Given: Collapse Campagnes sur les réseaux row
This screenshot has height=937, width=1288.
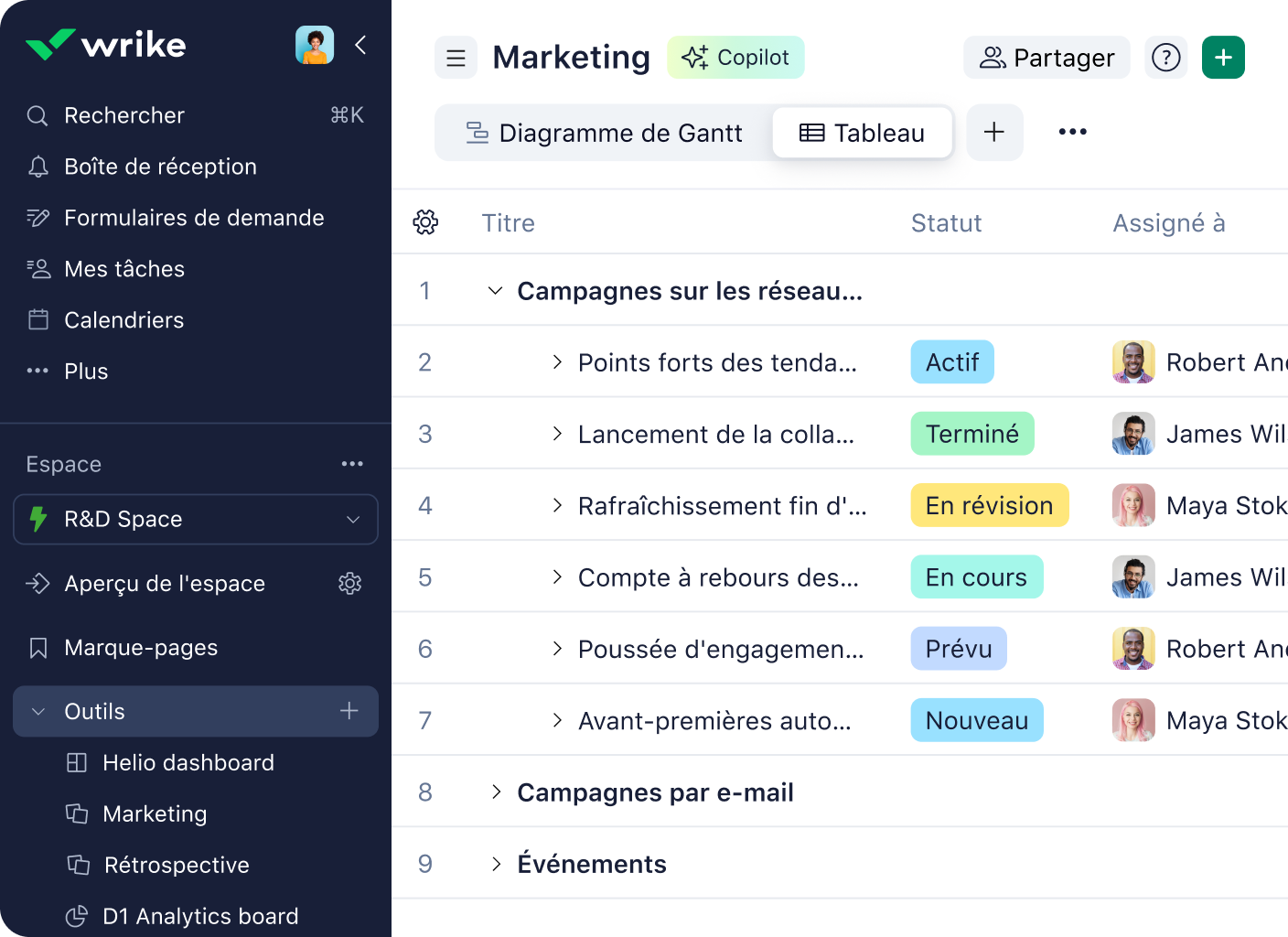Looking at the screenshot, I should pyautogui.click(x=495, y=291).
